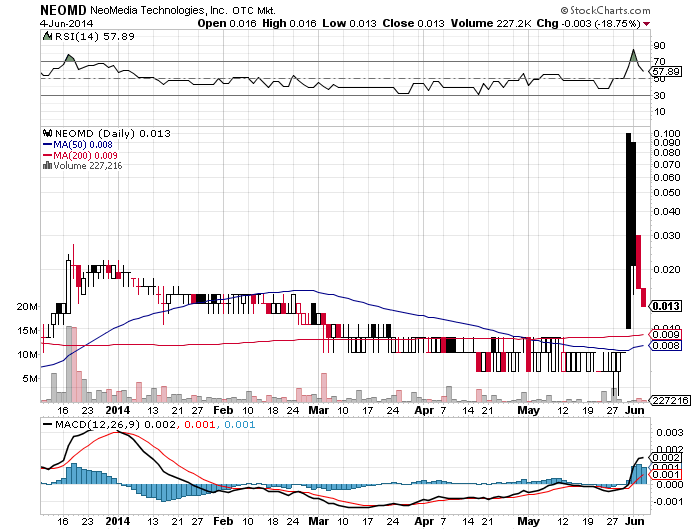Screen dimensions: 700x530
Task: Click the red 0.001 MACD signal tag
Action: pyautogui.click(x=666, y=475)
